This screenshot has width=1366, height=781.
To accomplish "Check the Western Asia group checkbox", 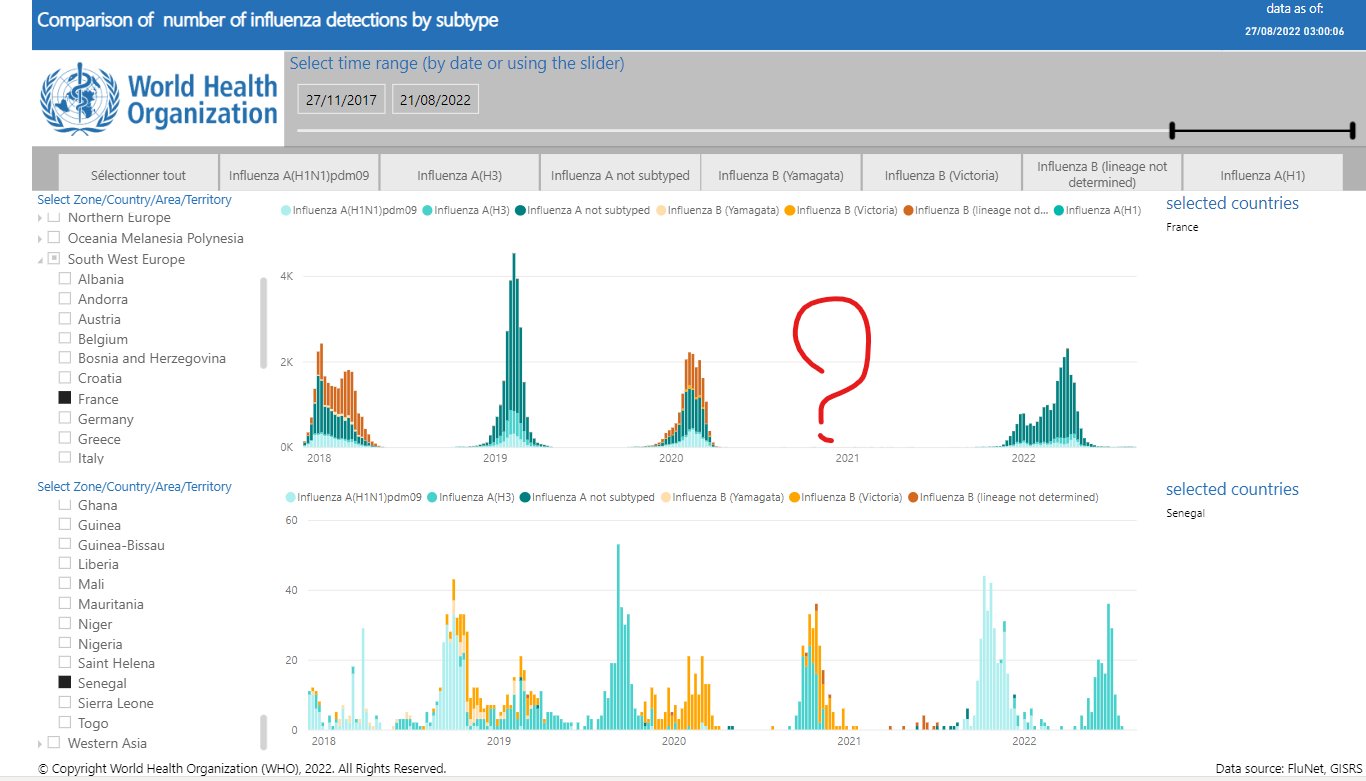I will tap(54, 743).
